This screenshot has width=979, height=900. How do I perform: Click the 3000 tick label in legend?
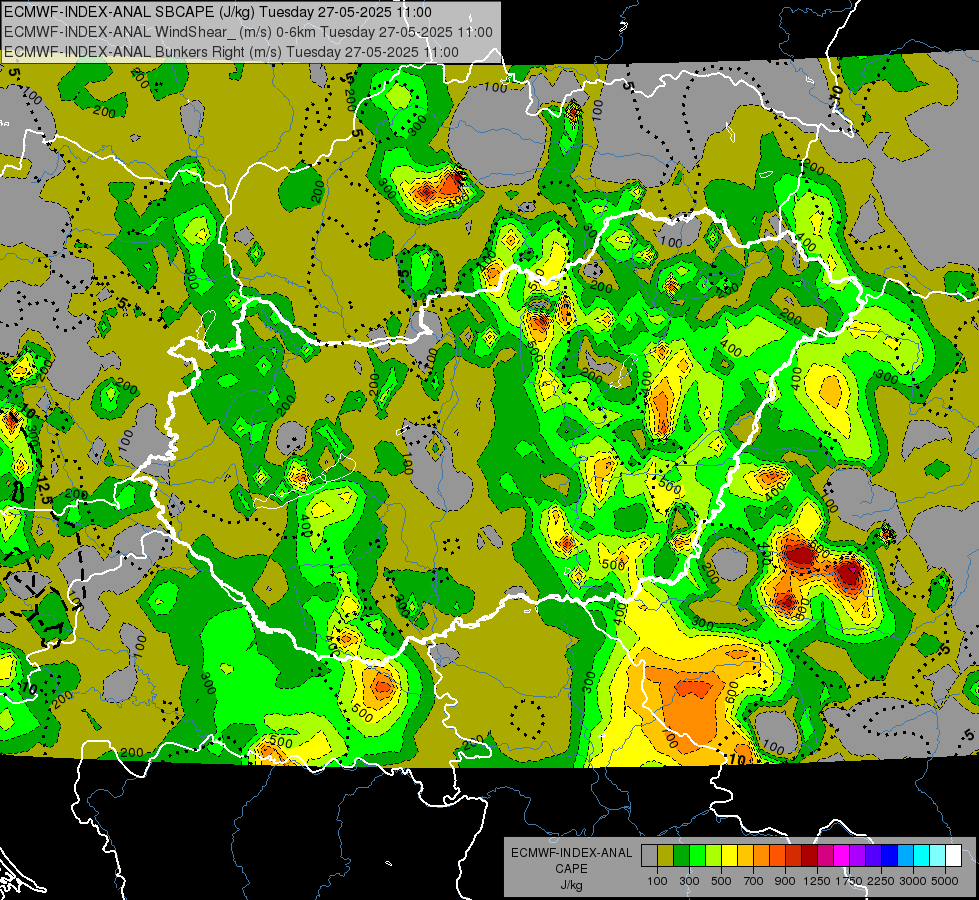coord(913,881)
